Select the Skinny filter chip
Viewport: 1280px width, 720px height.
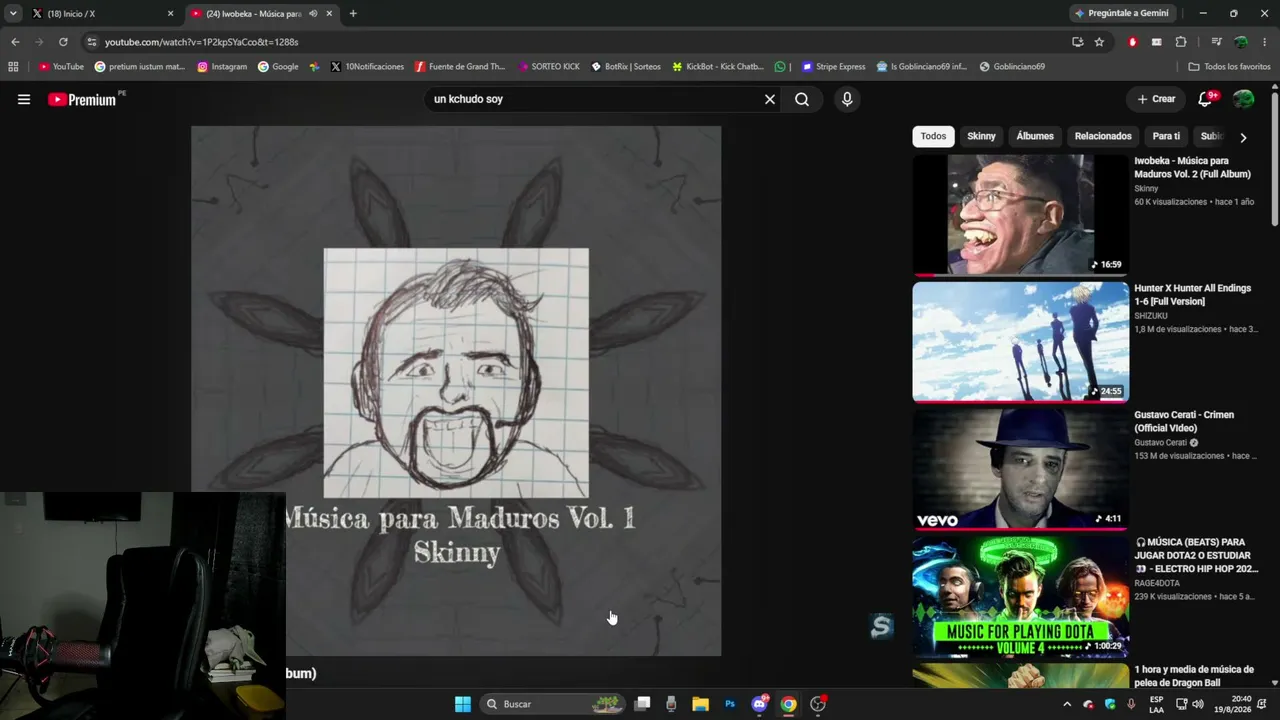(x=981, y=136)
